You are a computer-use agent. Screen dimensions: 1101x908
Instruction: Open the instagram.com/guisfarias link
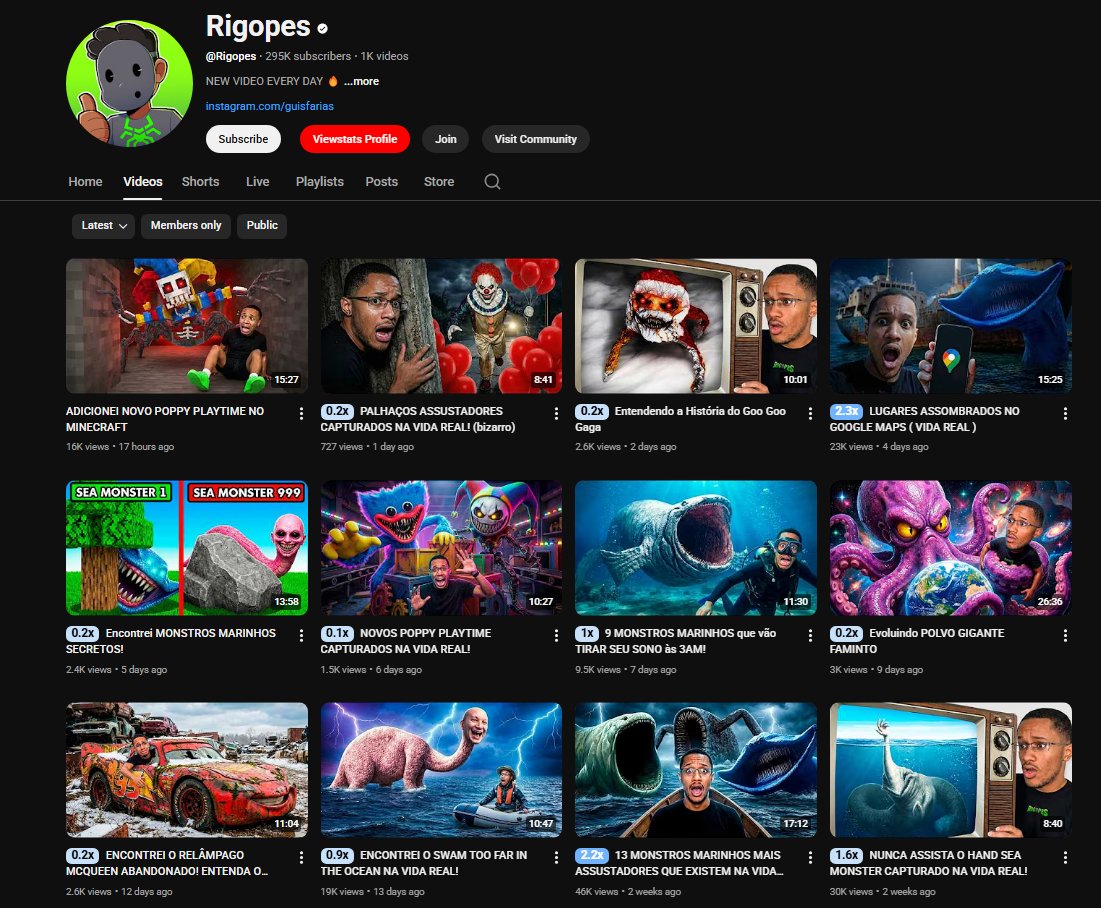pyautogui.click(x=270, y=106)
